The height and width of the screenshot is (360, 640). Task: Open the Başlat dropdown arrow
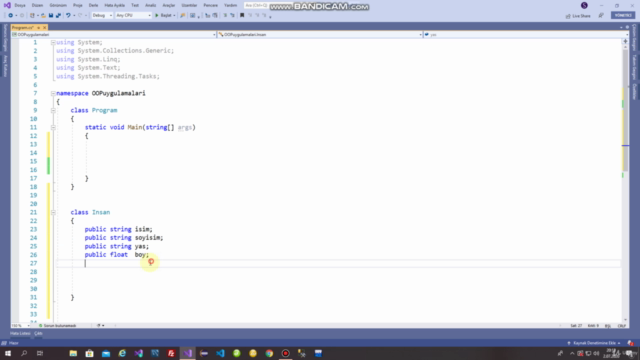[x=174, y=16]
